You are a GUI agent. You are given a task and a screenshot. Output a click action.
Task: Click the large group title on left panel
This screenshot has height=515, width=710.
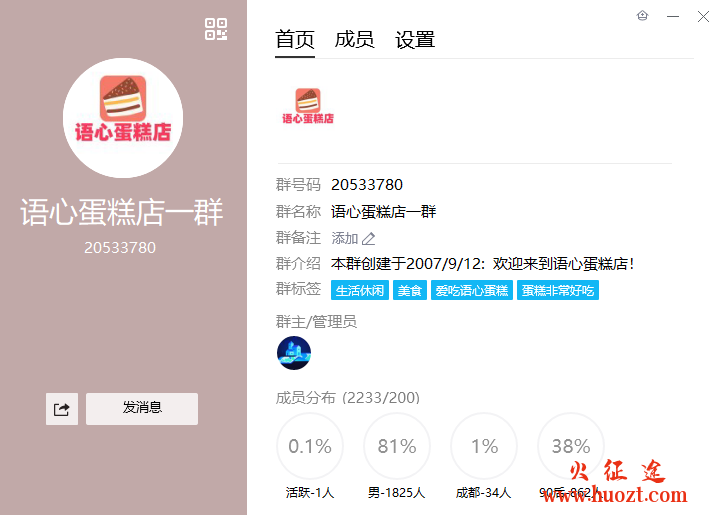point(122,212)
